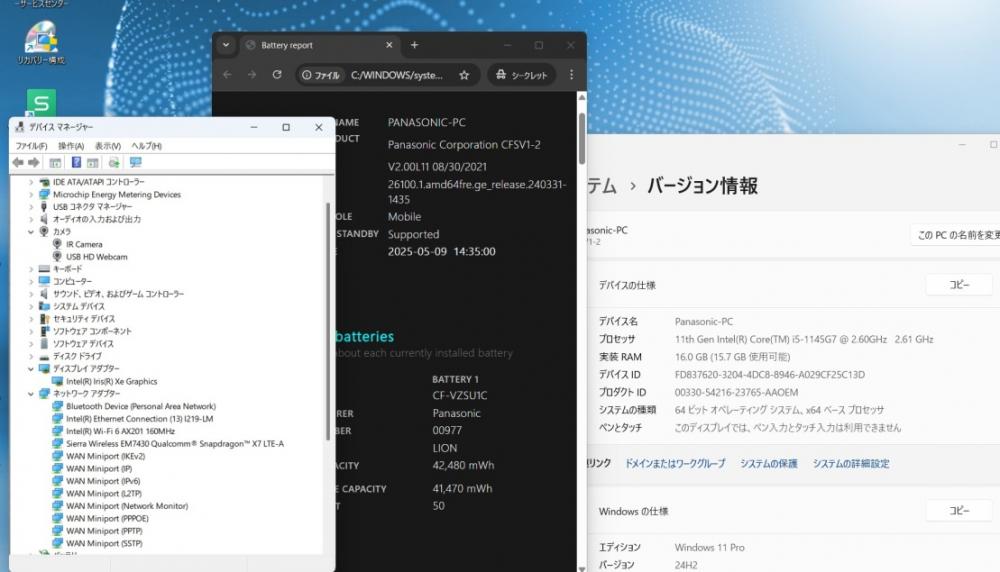Screen dimensions: 1000x572
Task: Switch to the Battery report tab
Action: (x=320, y=45)
